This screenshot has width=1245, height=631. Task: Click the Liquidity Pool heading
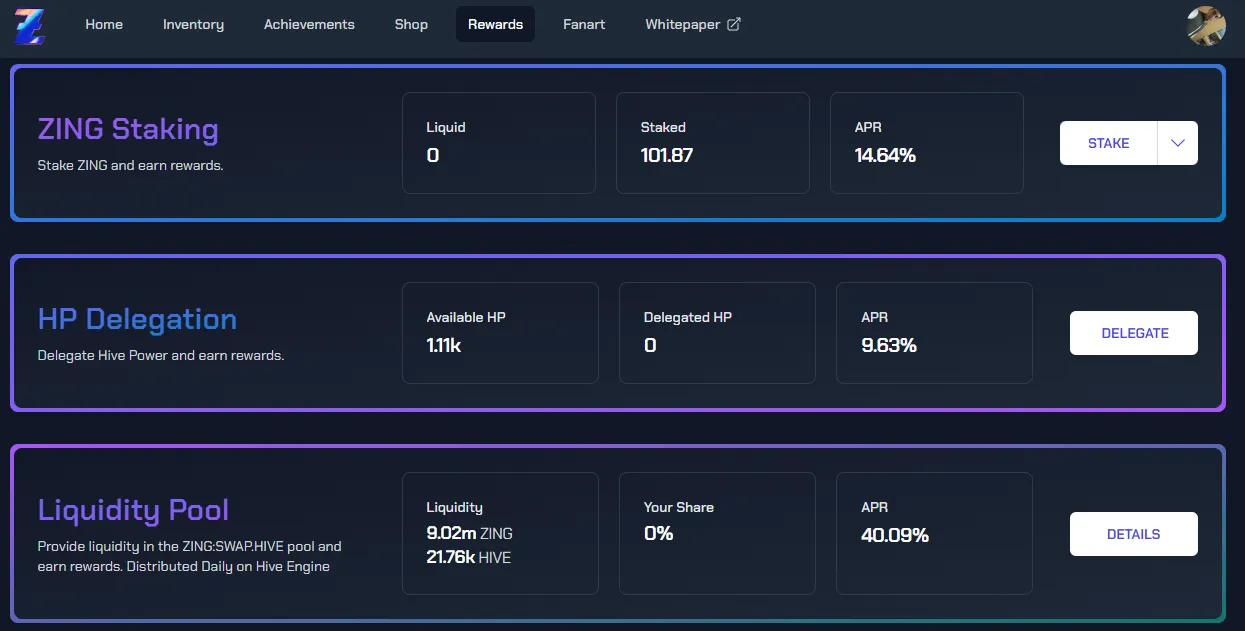tap(133, 510)
